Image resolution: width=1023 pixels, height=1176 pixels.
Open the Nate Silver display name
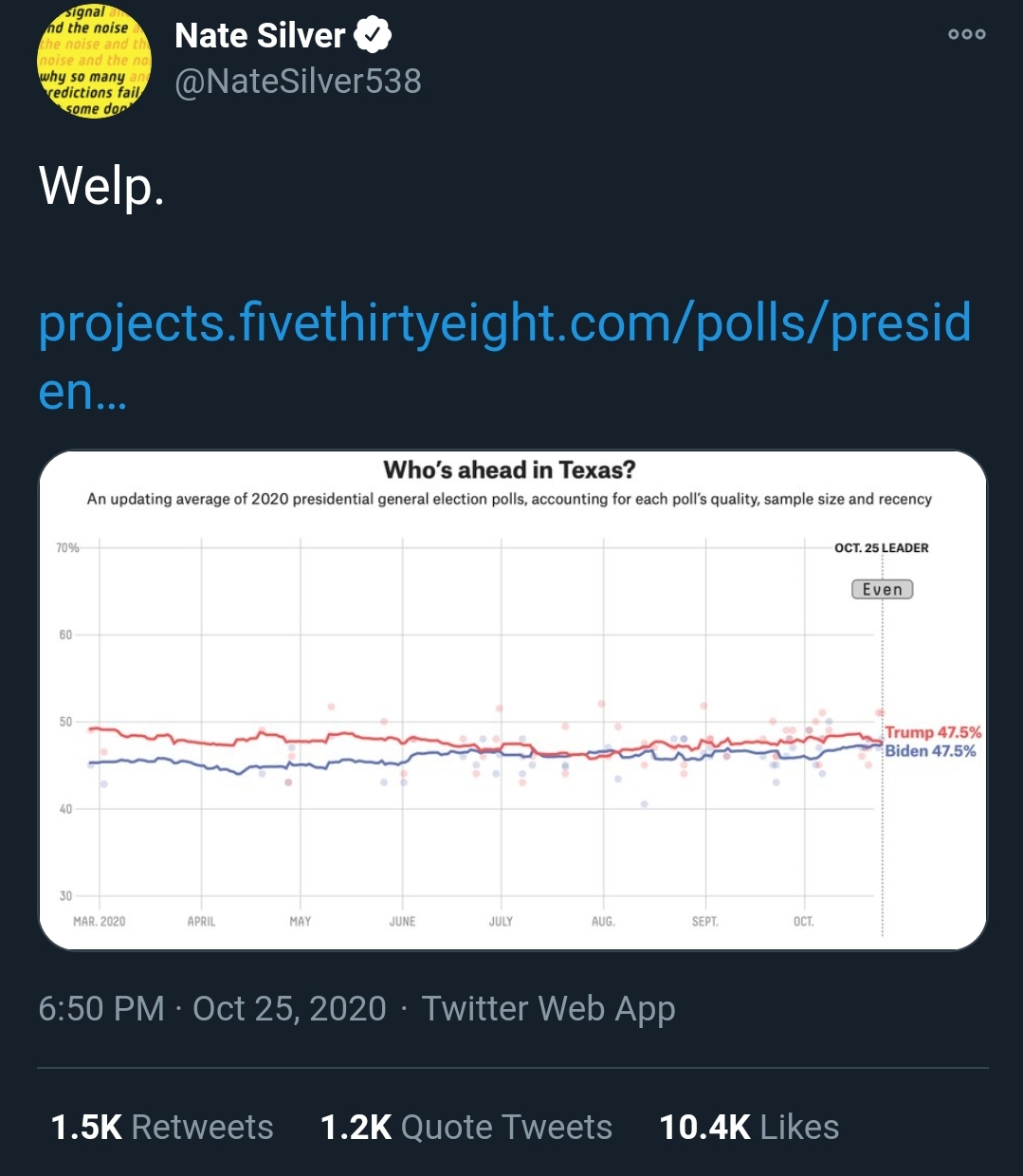pos(260,36)
